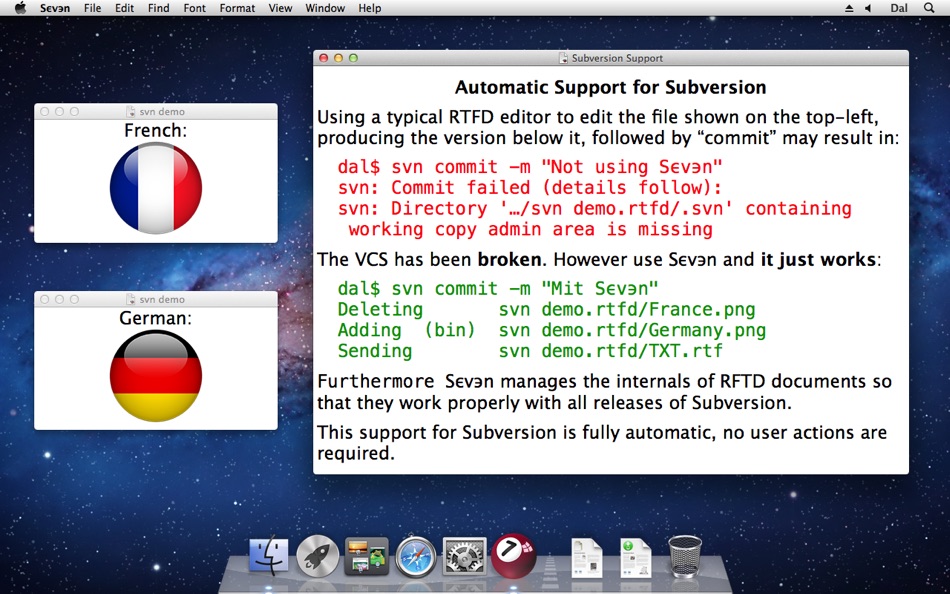
Task: Click the "French:" text
Action: click(156, 130)
